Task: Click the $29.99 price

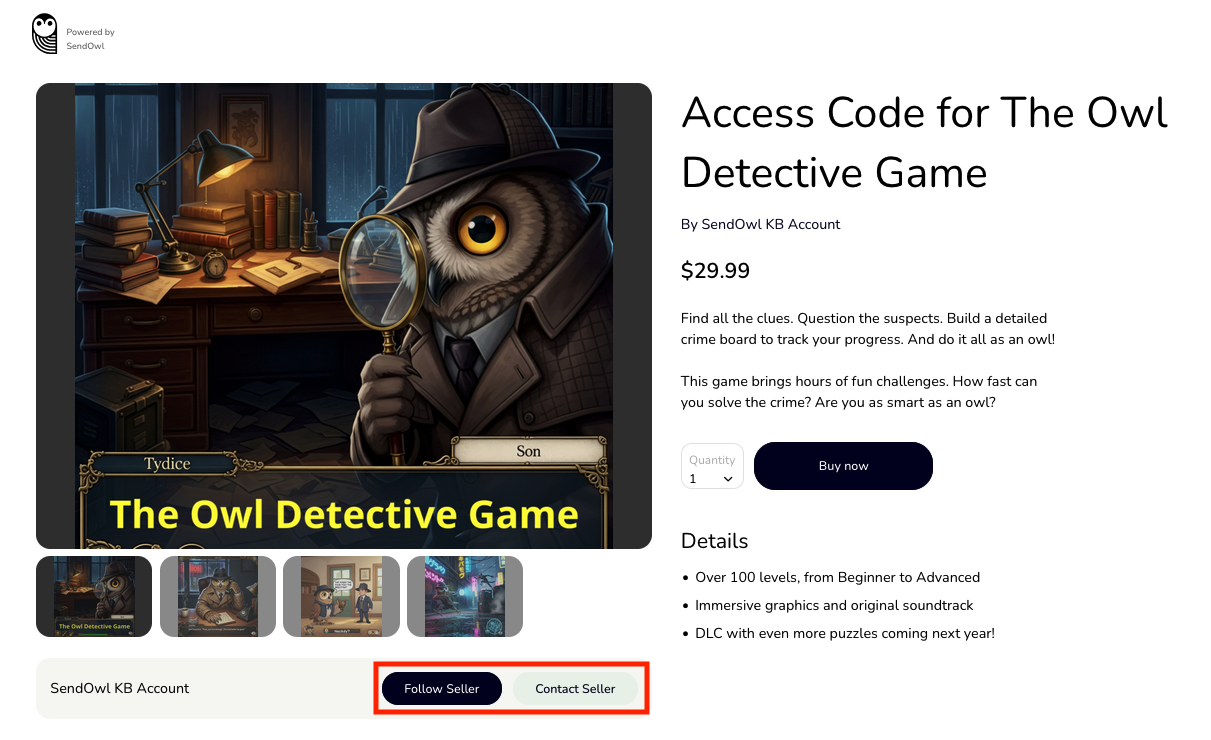Action: [x=715, y=271]
